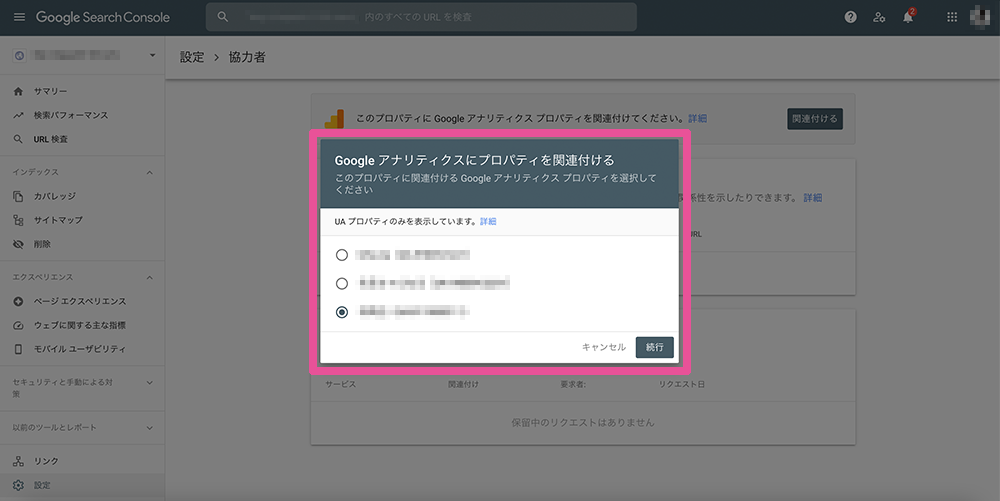Open ページ エクスペリエンス report
Screen dimensions: 1000x501
coord(80,301)
